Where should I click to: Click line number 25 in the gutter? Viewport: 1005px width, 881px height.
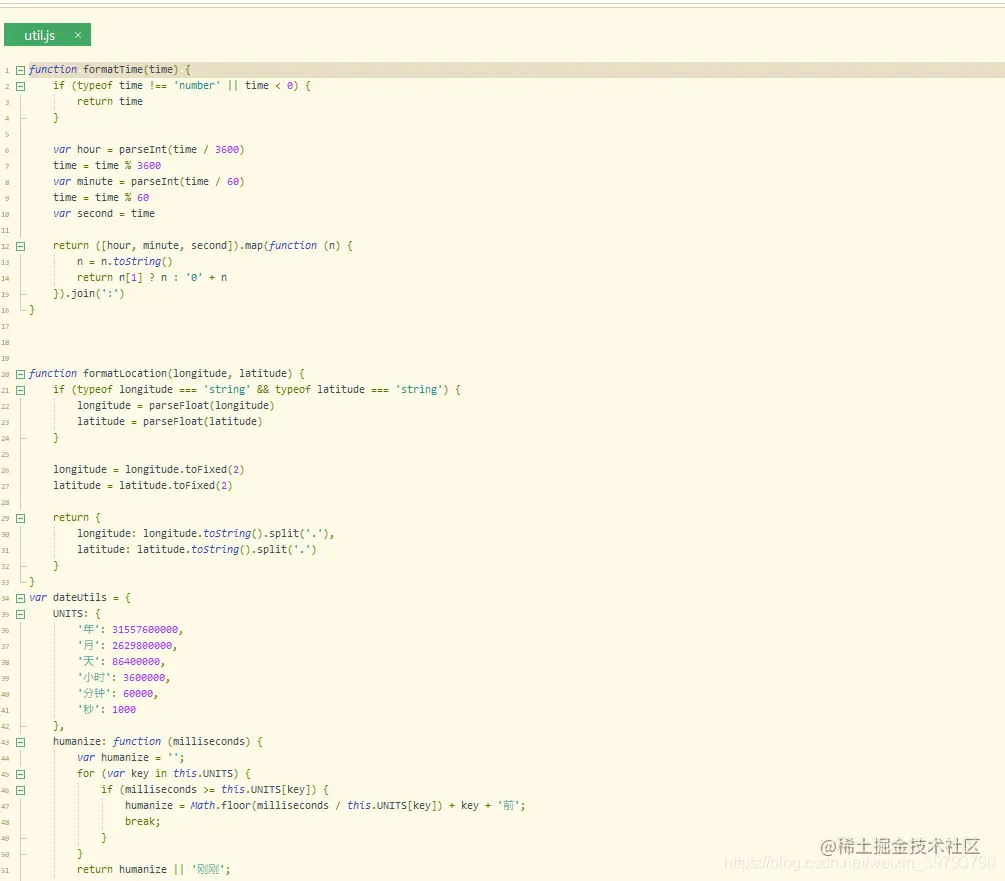pos(5,455)
